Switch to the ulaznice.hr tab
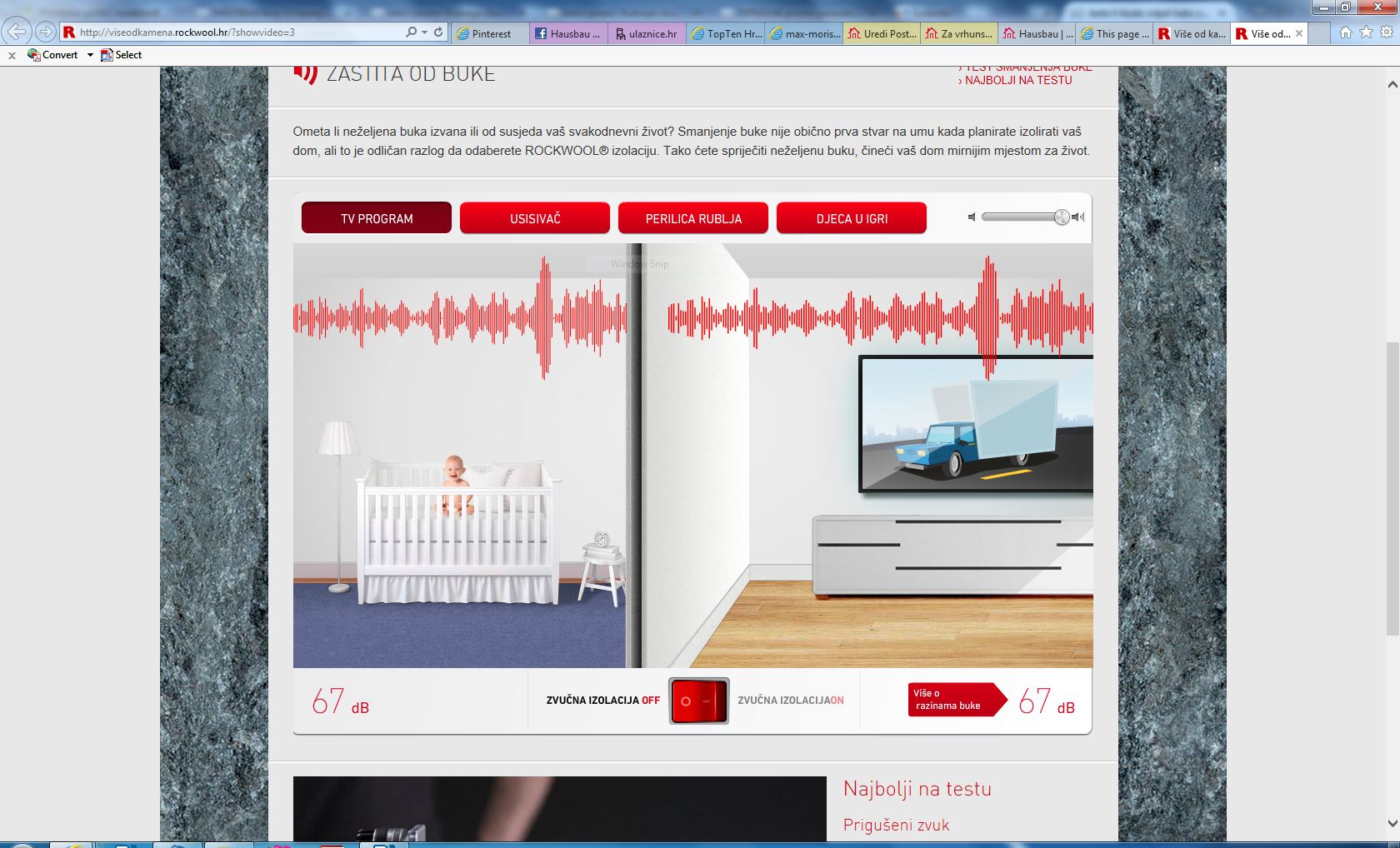1400x848 pixels. tap(647, 34)
